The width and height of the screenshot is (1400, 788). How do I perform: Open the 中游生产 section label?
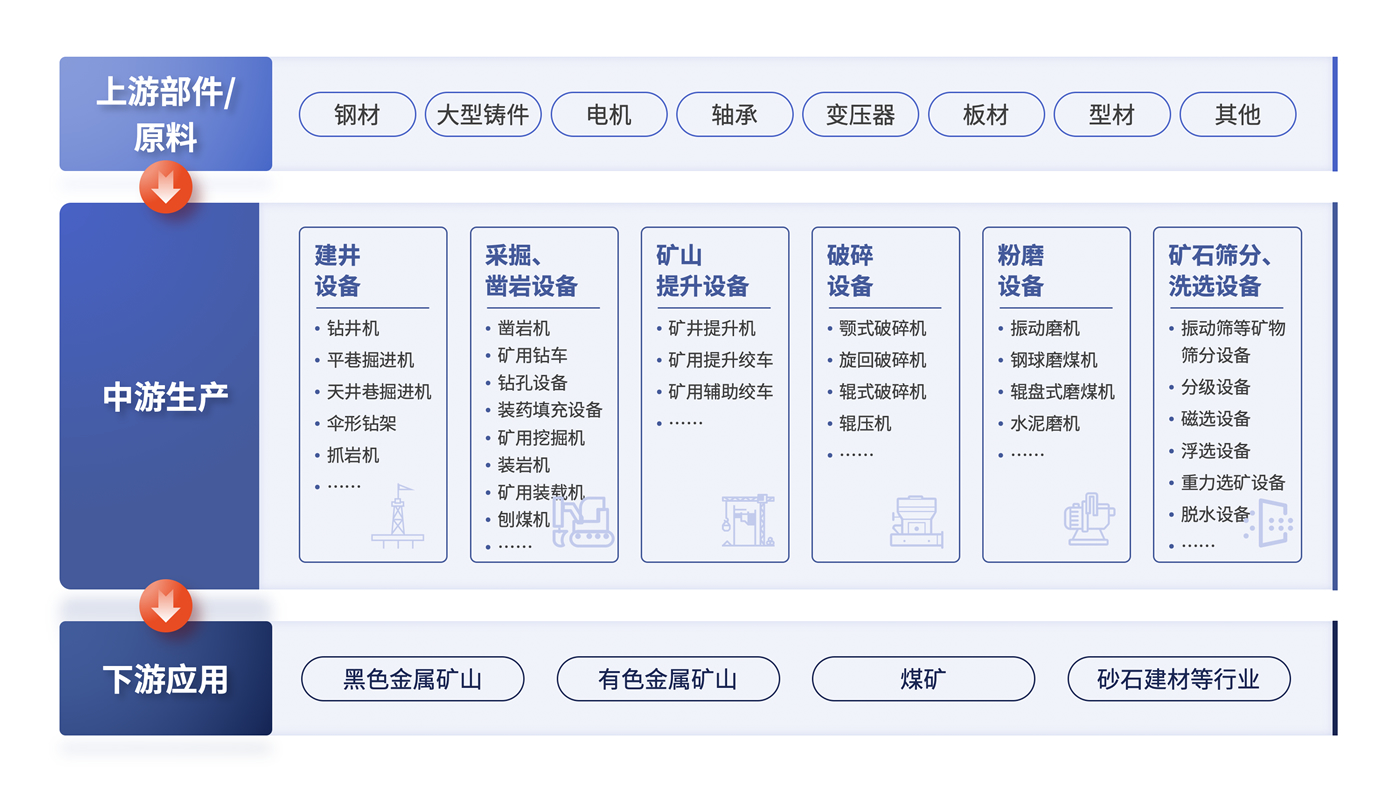tap(165, 397)
